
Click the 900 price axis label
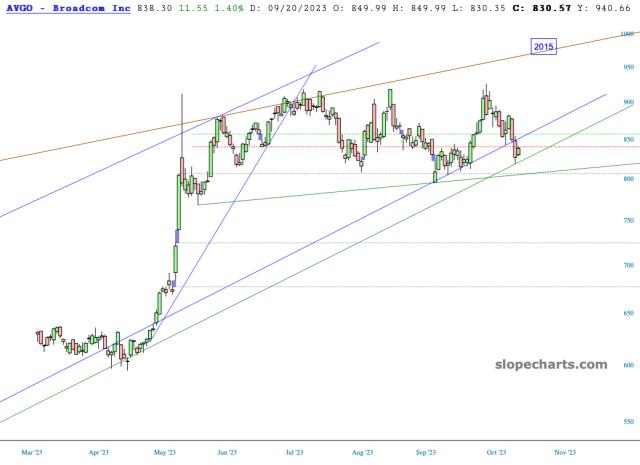627,102
